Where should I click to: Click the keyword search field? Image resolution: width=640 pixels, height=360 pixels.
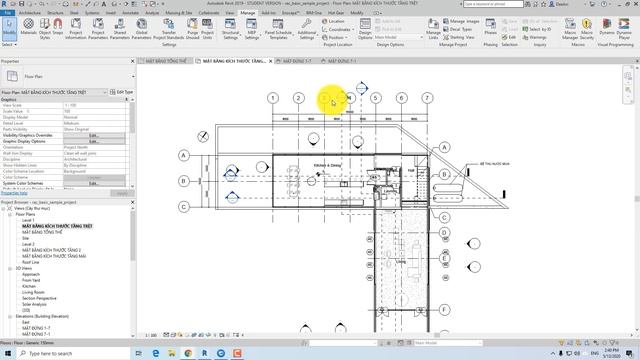[x=493, y=4]
